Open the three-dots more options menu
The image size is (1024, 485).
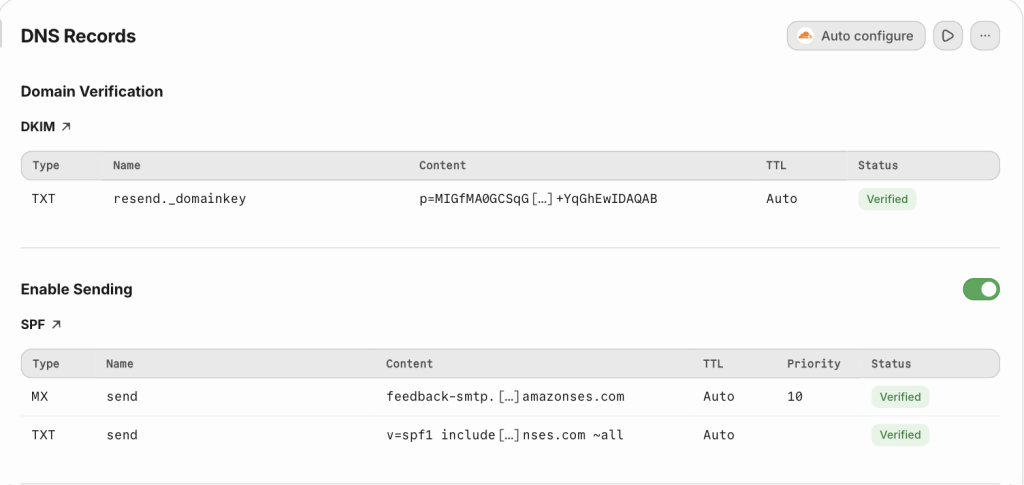[x=985, y=36]
